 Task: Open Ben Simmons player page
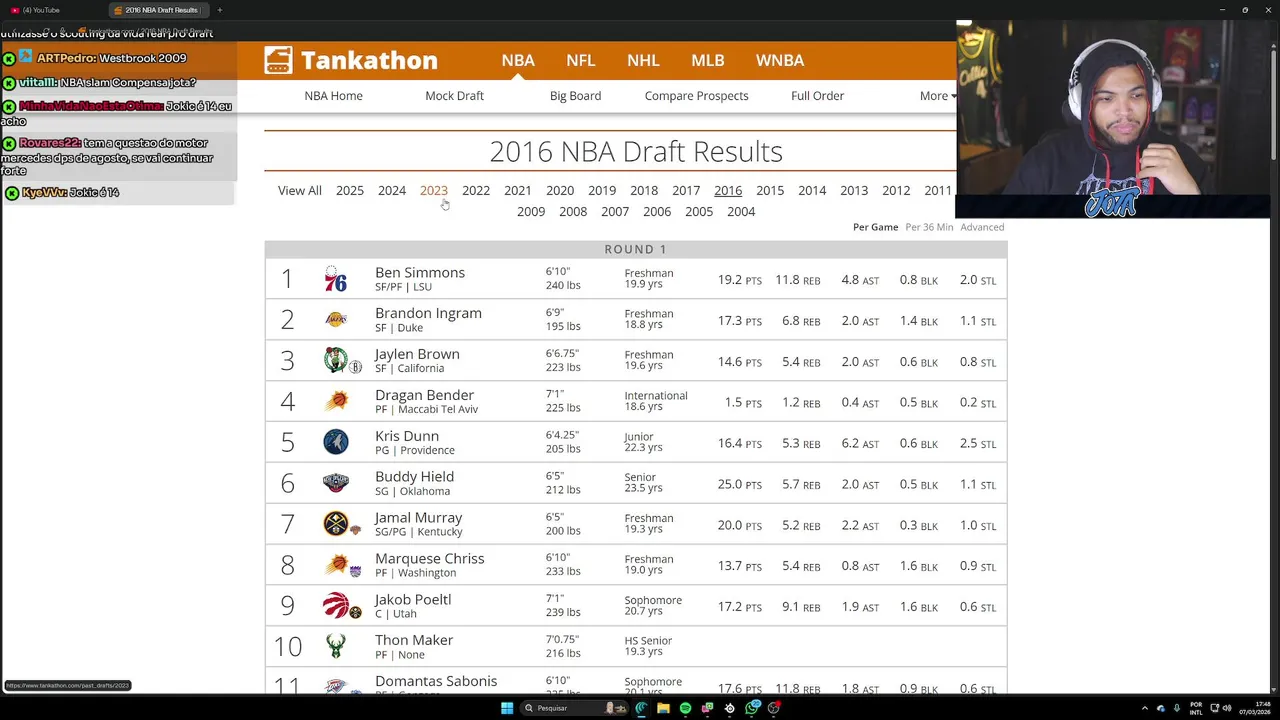420,273
